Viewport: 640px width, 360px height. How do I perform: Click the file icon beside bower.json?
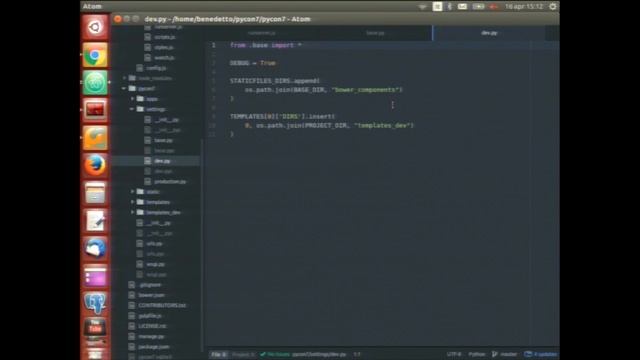pyautogui.click(x=132, y=295)
